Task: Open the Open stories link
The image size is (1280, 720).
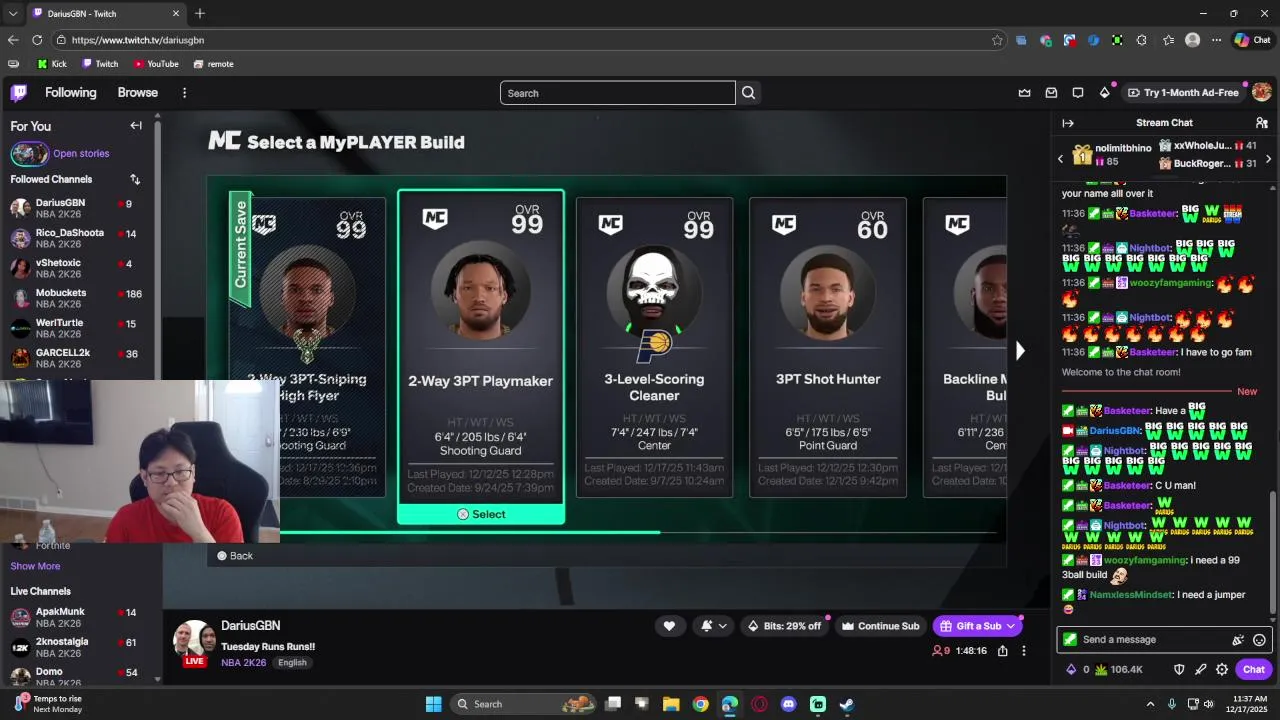Action: [81, 154]
